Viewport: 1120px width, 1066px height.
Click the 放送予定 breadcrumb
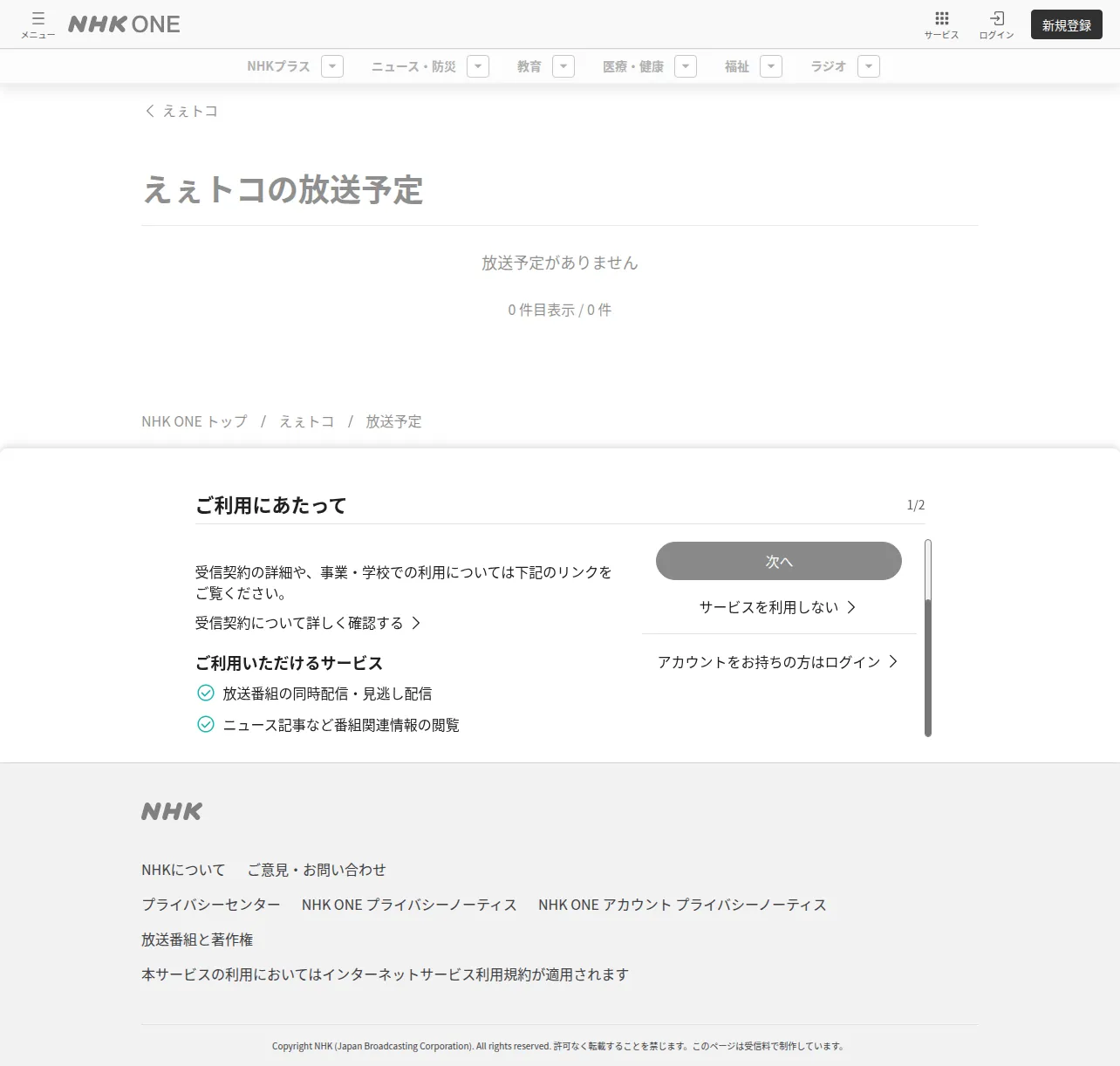pyautogui.click(x=393, y=421)
